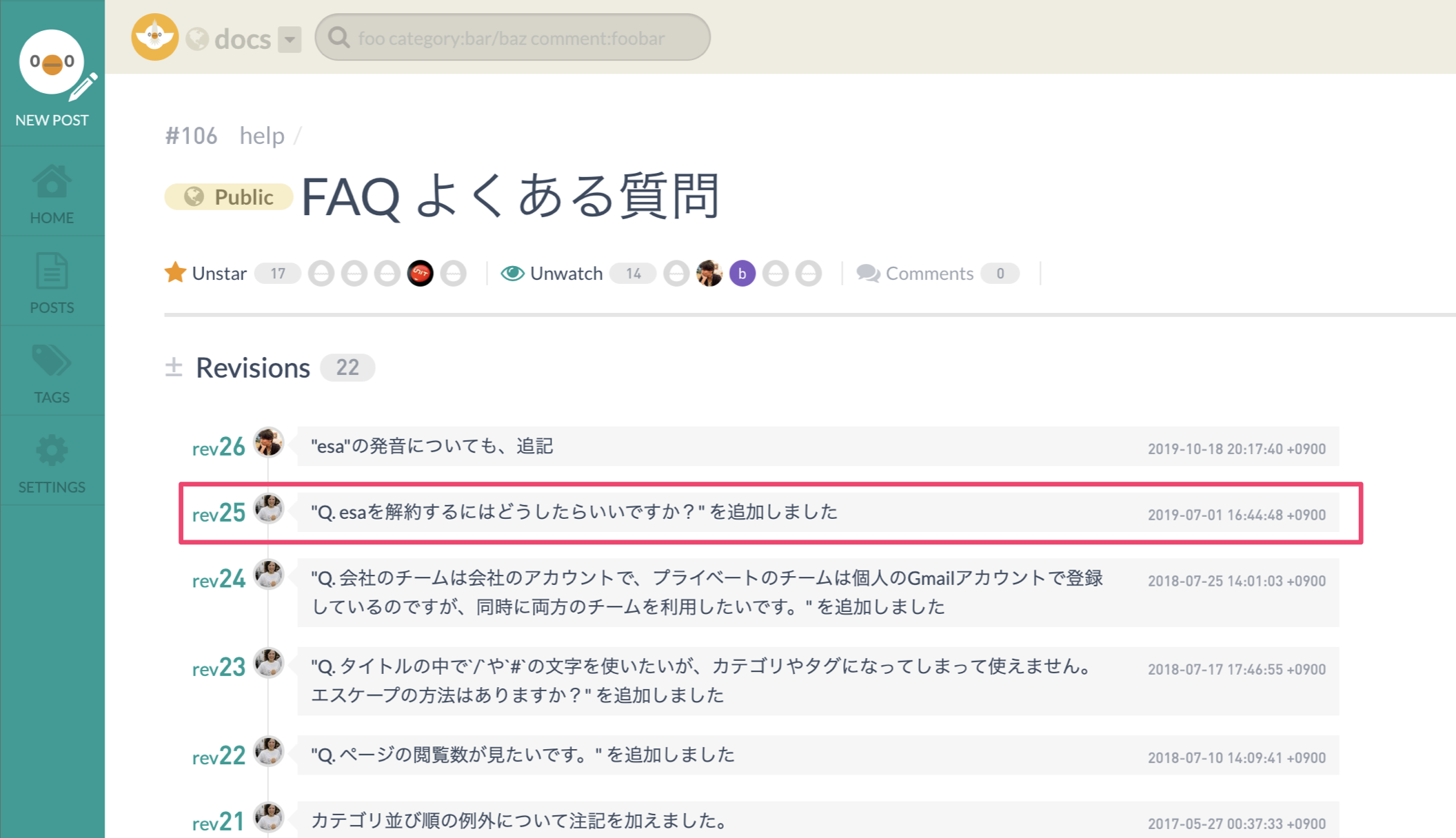Focus the search field in the top bar
Screen dimensions: 1456x838
pos(512,37)
